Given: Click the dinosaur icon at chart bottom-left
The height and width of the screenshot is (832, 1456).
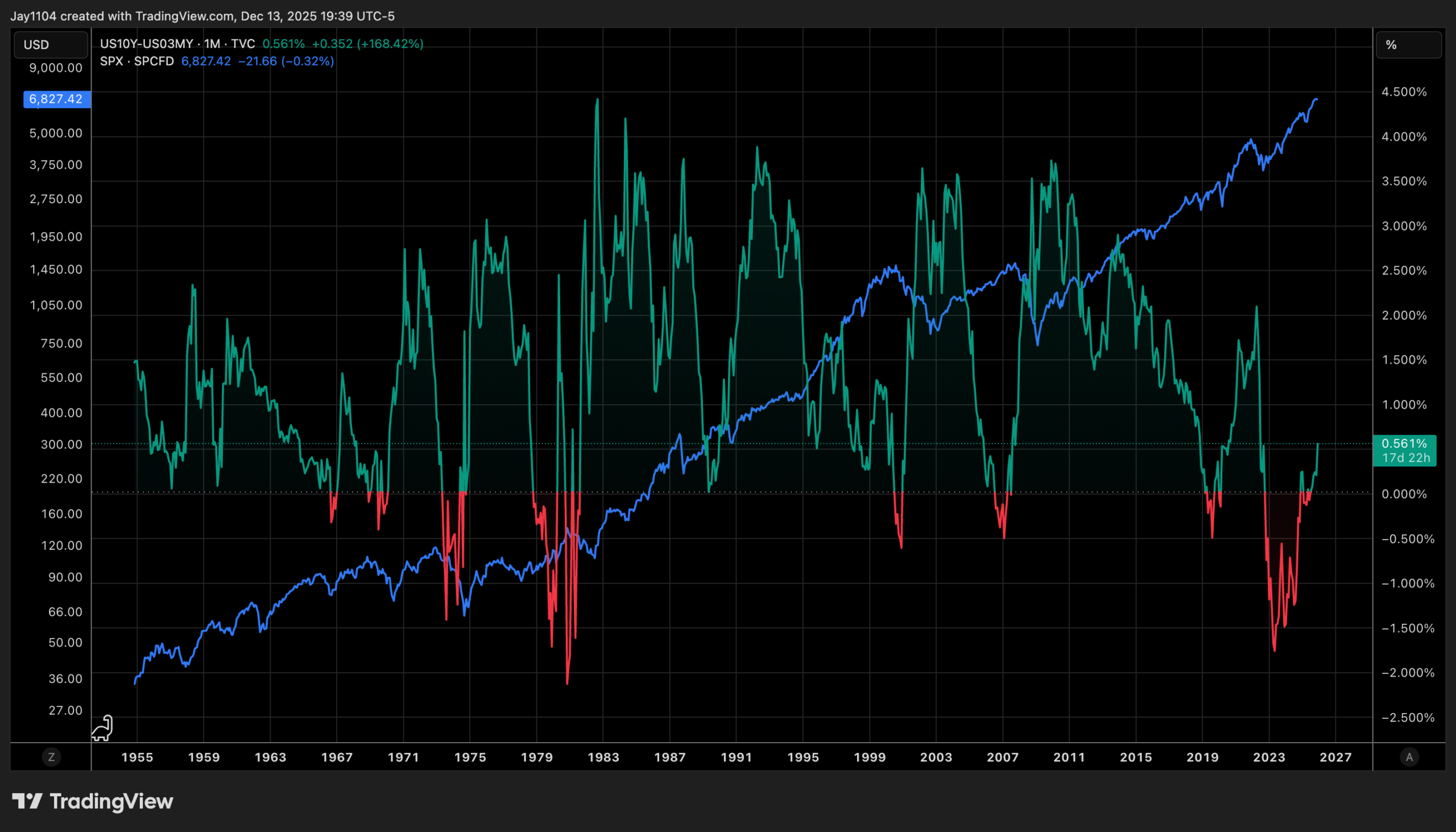Looking at the screenshot, I should tap(103, 728).
